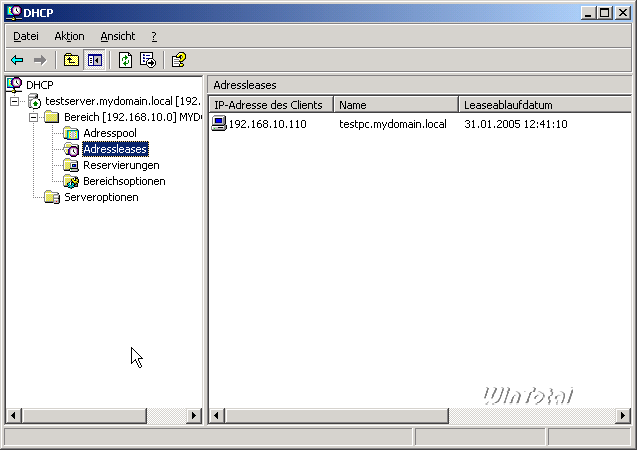The height and width of the screenshot is (450, 637).
Task: Click the Reservierungen folder icon
Action: (71, 165)
